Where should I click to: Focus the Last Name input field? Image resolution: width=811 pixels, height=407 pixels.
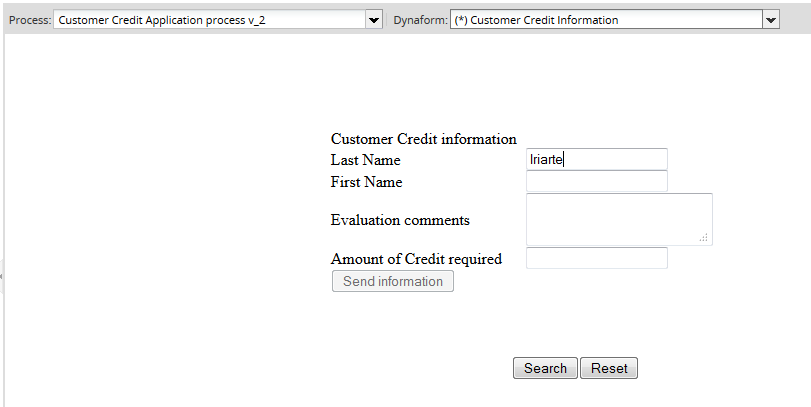coord(596,159)
